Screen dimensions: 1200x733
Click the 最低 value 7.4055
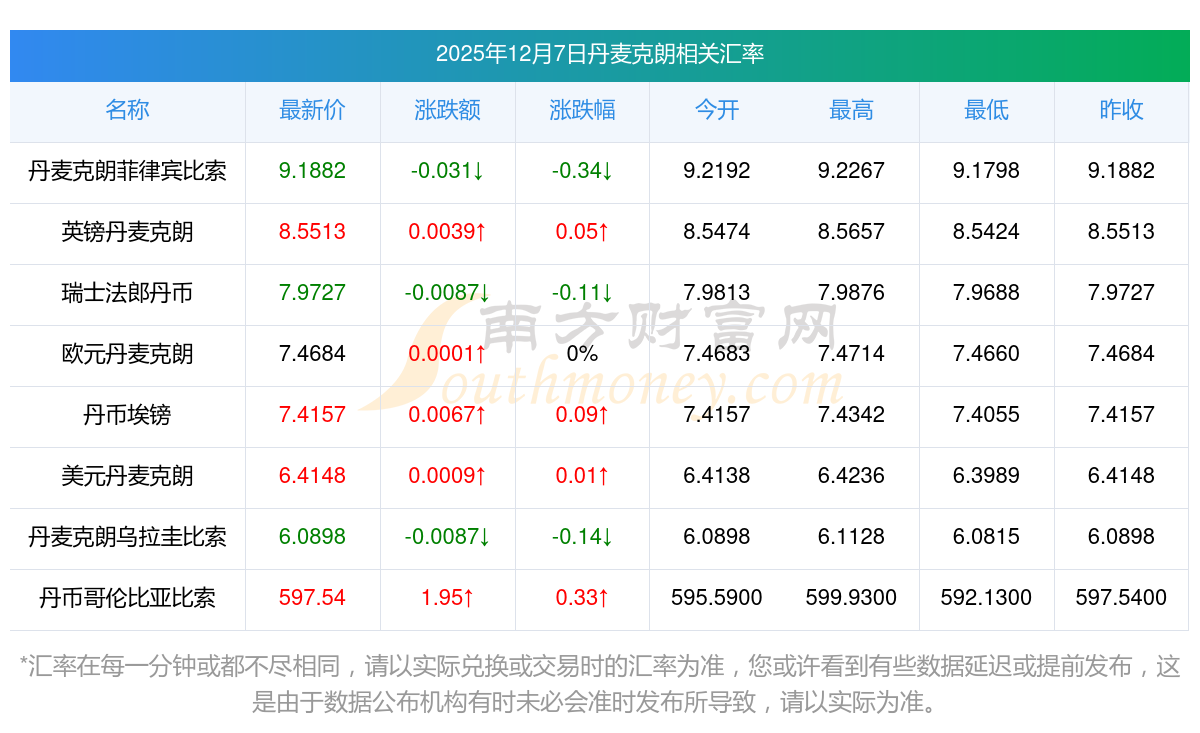(986, 415)
